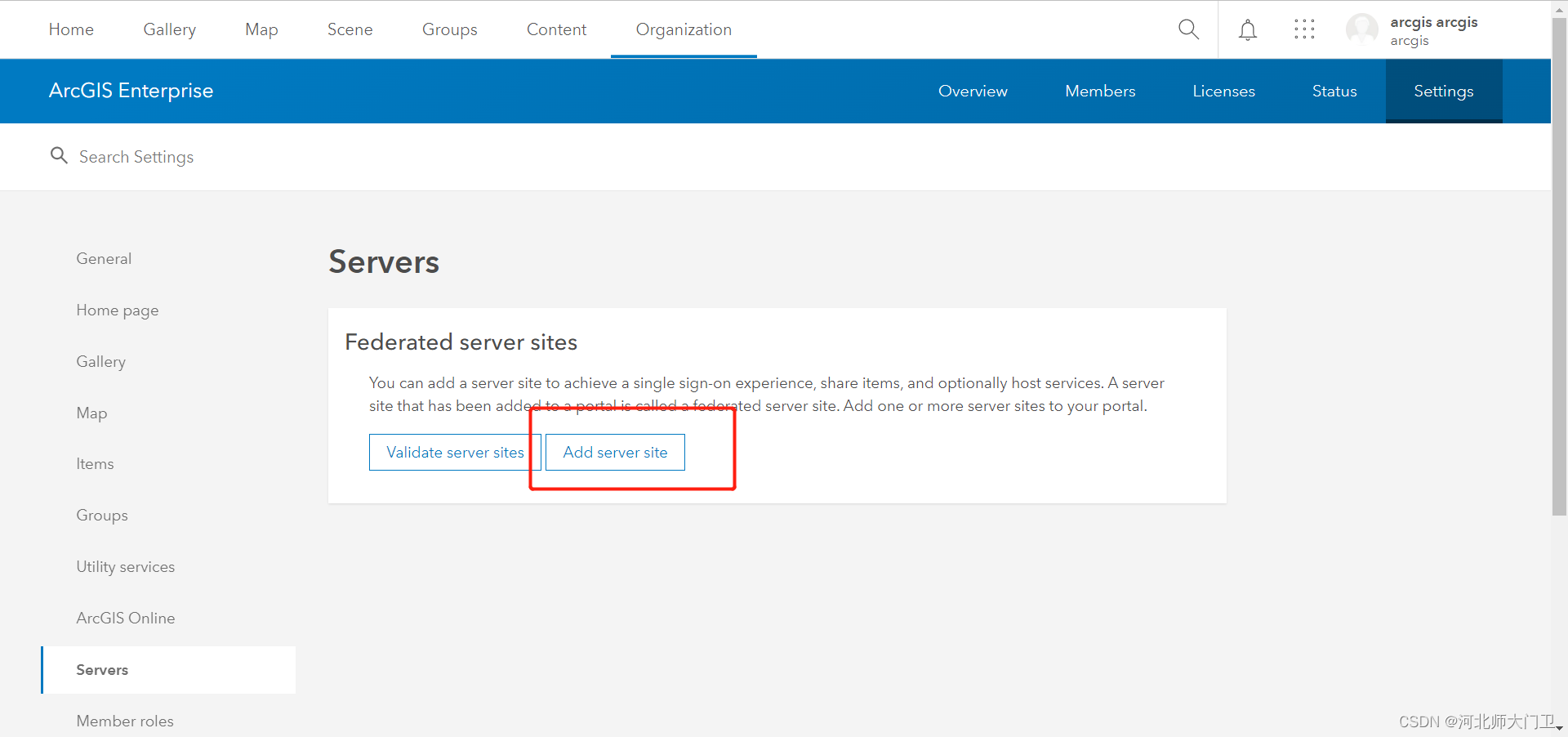Open Utility services settings
1568x737 pixels.
click(125, 566)
